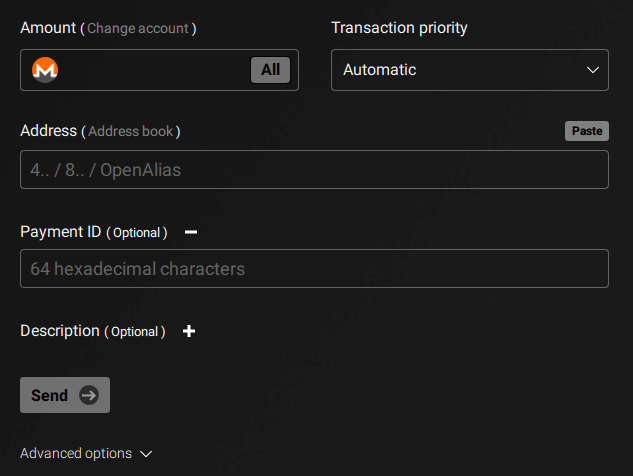Click the Description Optional label

click(93, 331)
